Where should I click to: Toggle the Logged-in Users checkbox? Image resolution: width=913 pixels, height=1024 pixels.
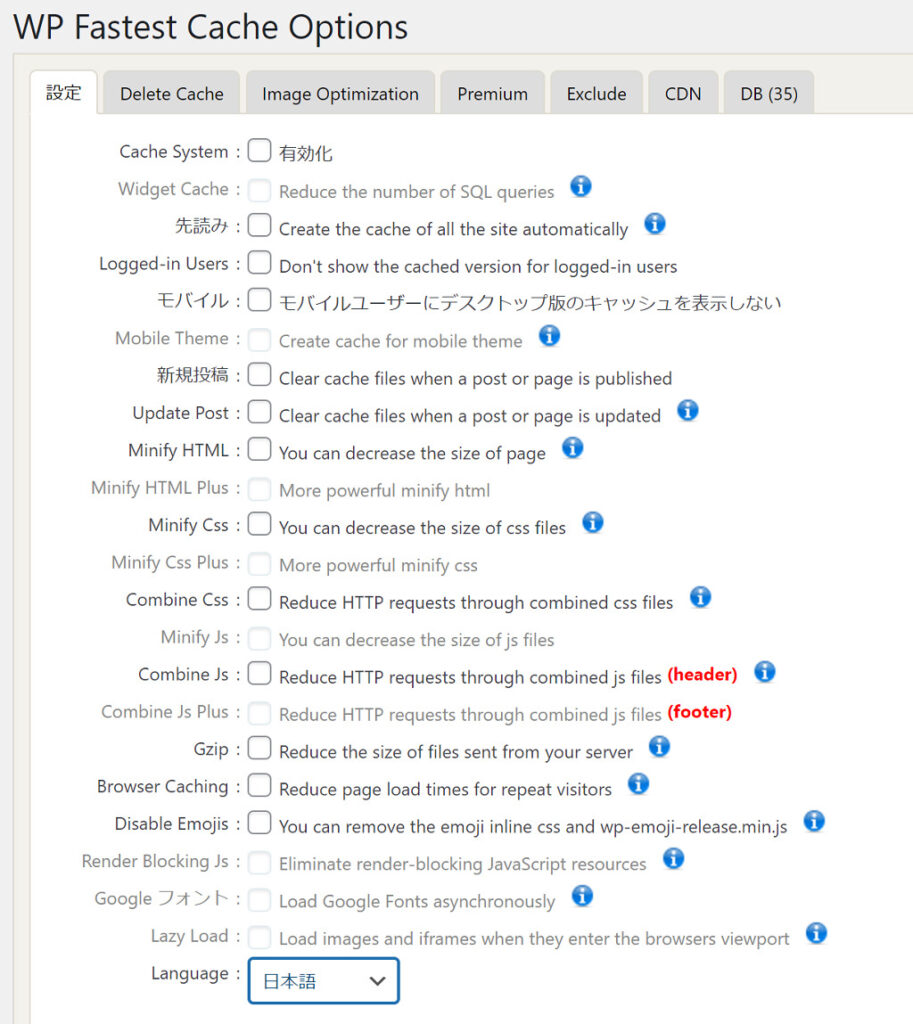pos(260,263)
